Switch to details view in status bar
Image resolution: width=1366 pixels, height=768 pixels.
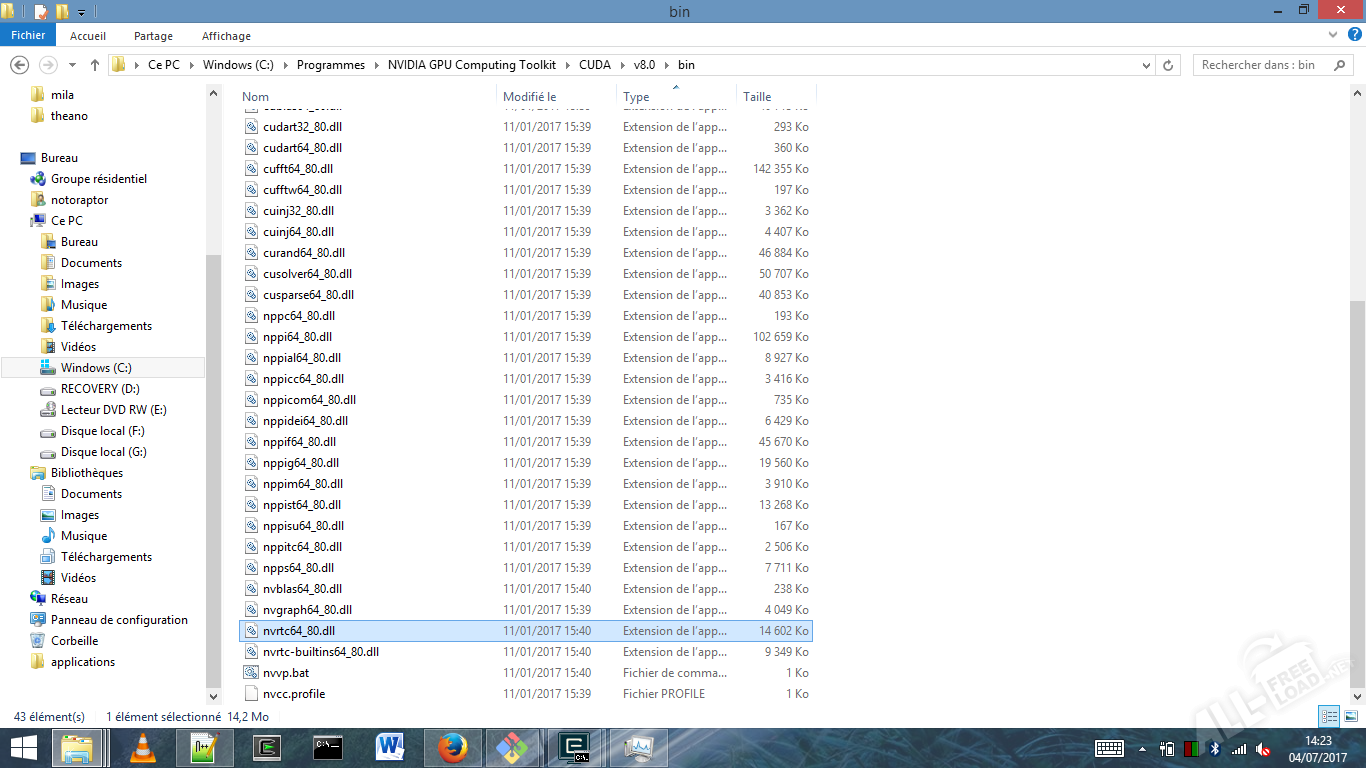tap(1329, 716)
